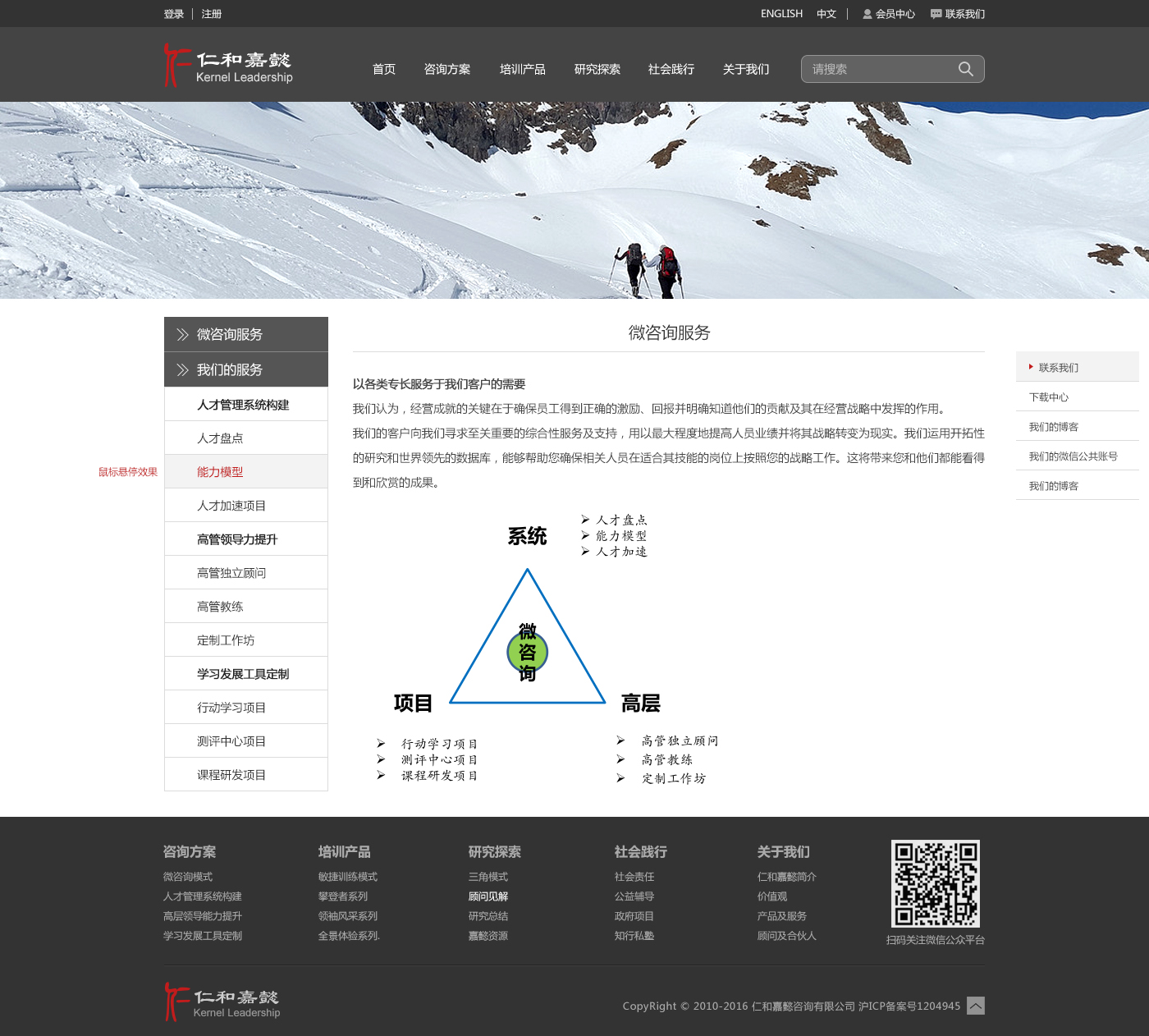This screenshot has height=1036, width=1149.
Task: Switch language to ENGLISH
Action: (781, 14)
